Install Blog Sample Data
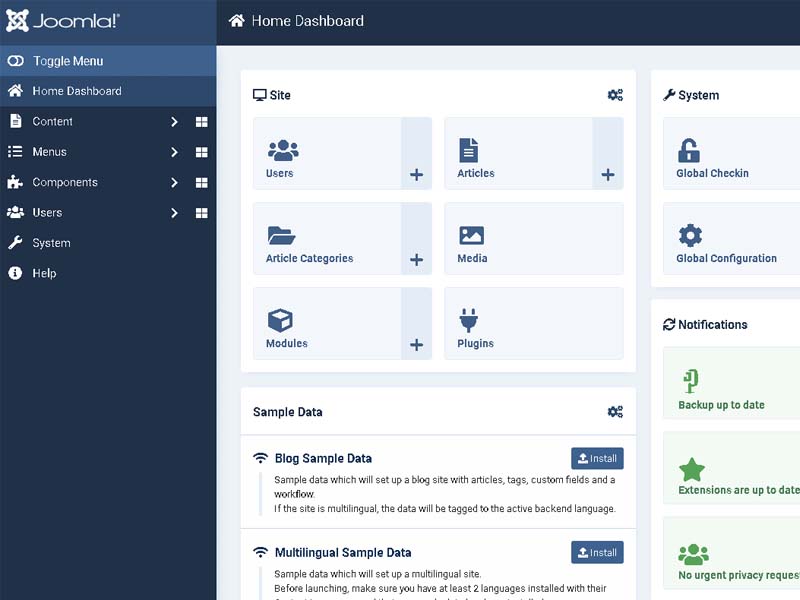Image resolution: width=800 pixels, height=600 pixels. pos(597,458)
